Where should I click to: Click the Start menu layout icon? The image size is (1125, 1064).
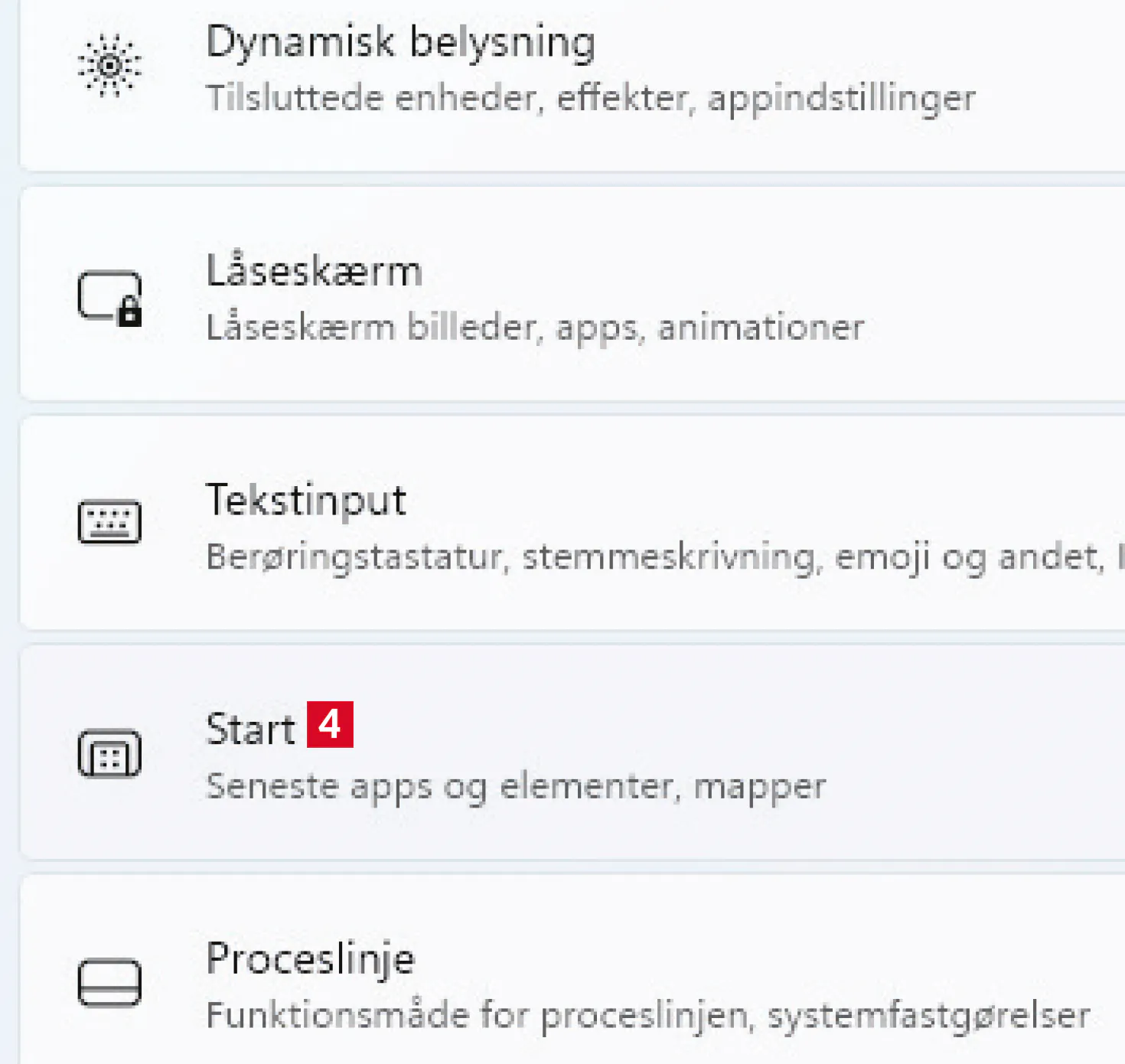pos(109,752)
